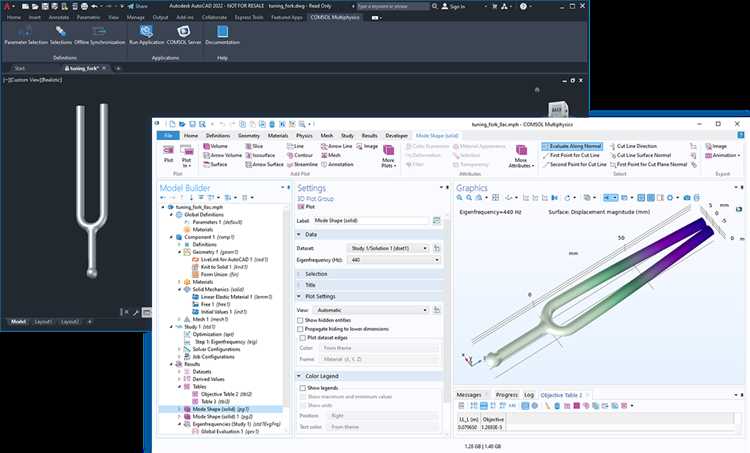Open the Objective Table 2 tab
This screenshot has width=750, height=453.
pos(562,395)
